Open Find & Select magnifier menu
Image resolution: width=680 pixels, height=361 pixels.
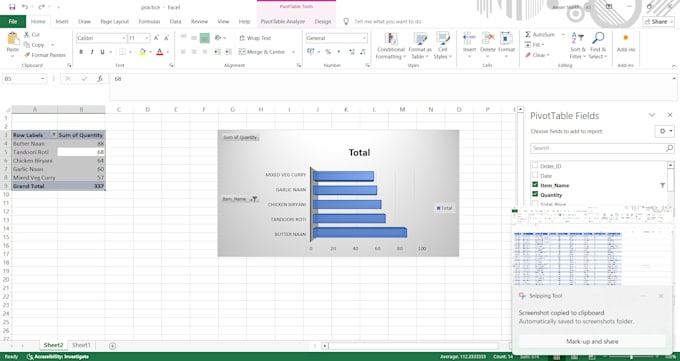click(598, 45)
